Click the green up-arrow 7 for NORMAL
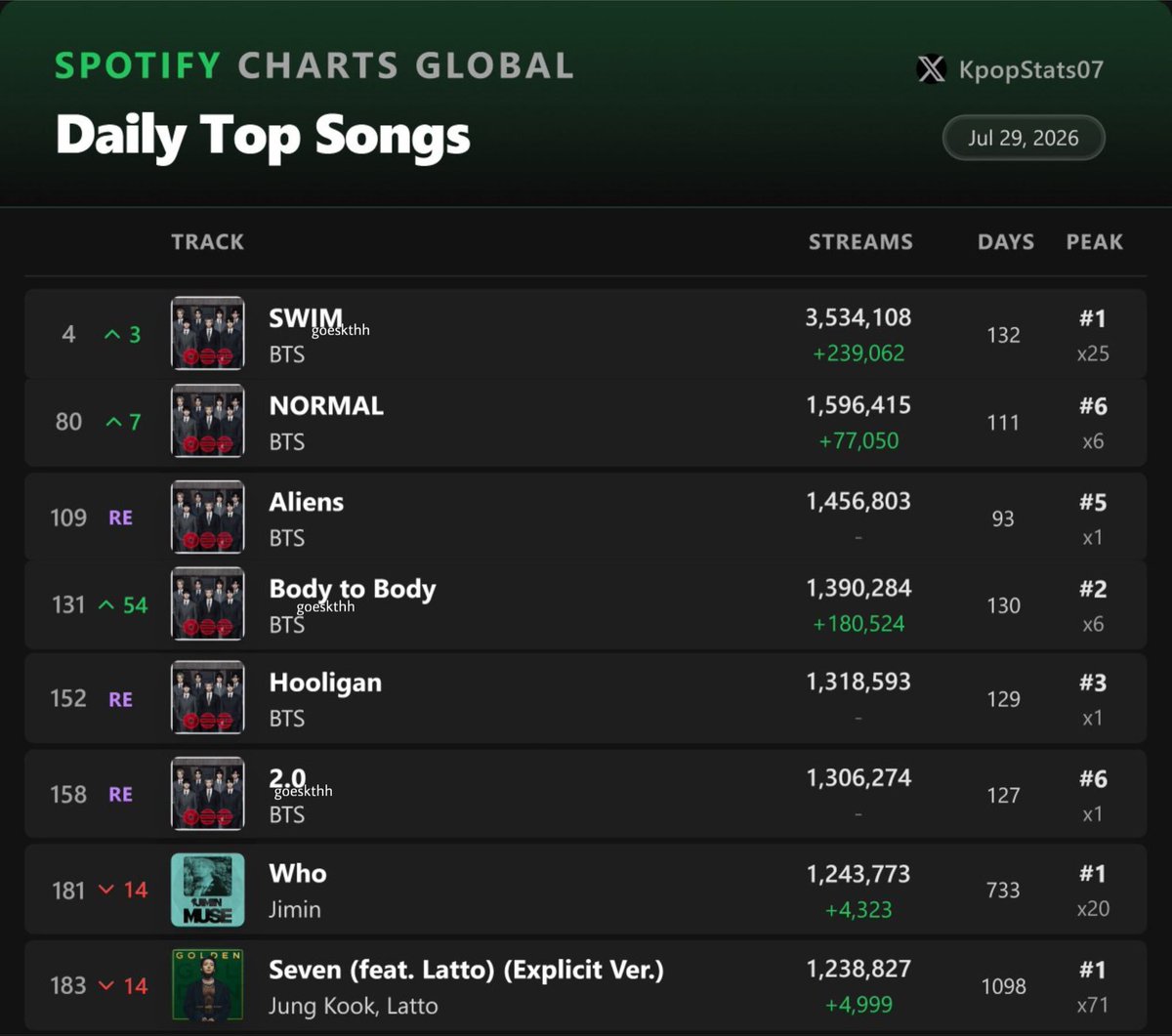The image size is (1172, 1036). (x=122, y=423)
